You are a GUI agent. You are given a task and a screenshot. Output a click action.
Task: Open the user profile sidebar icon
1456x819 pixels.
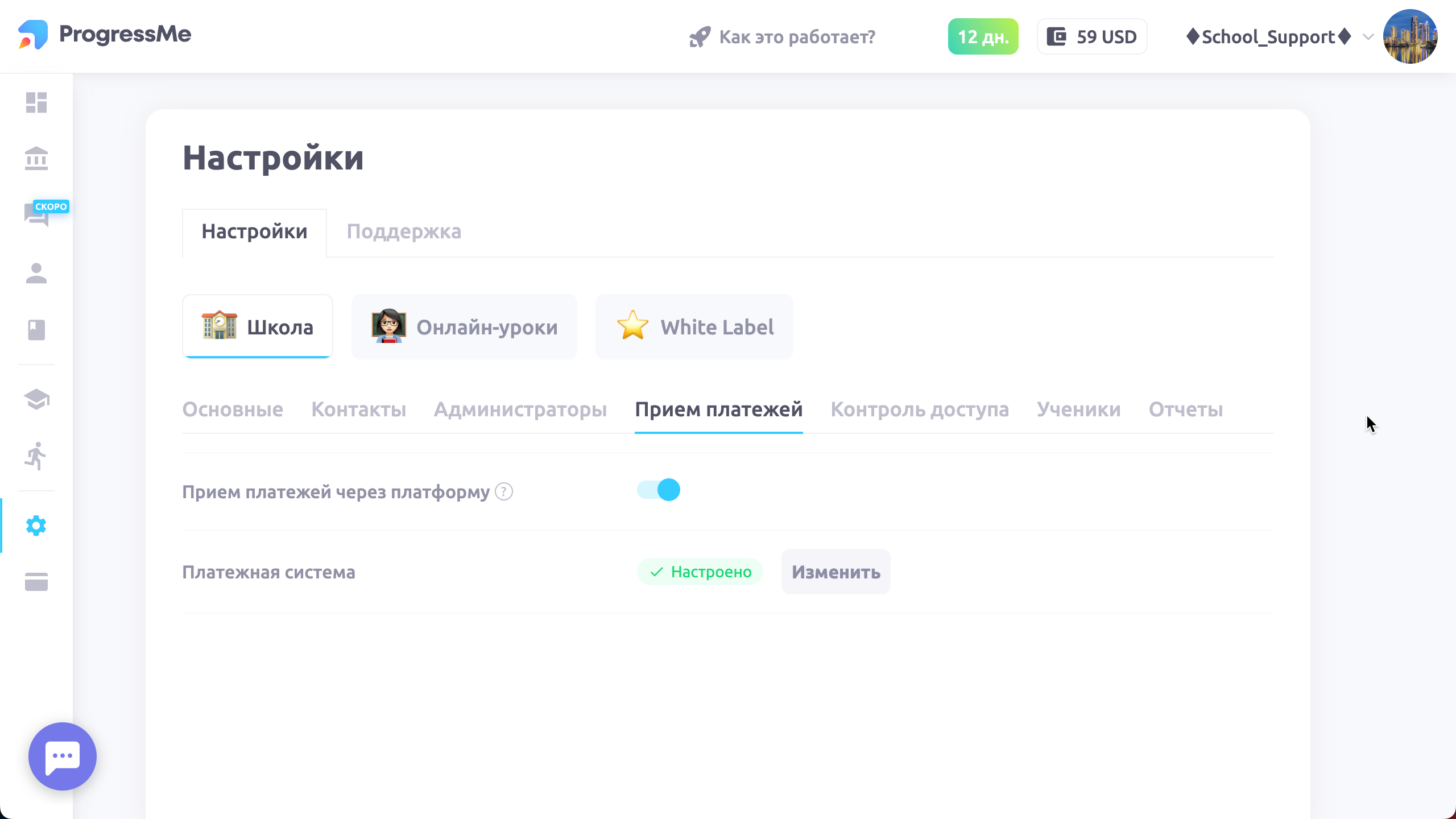[36, 274]
